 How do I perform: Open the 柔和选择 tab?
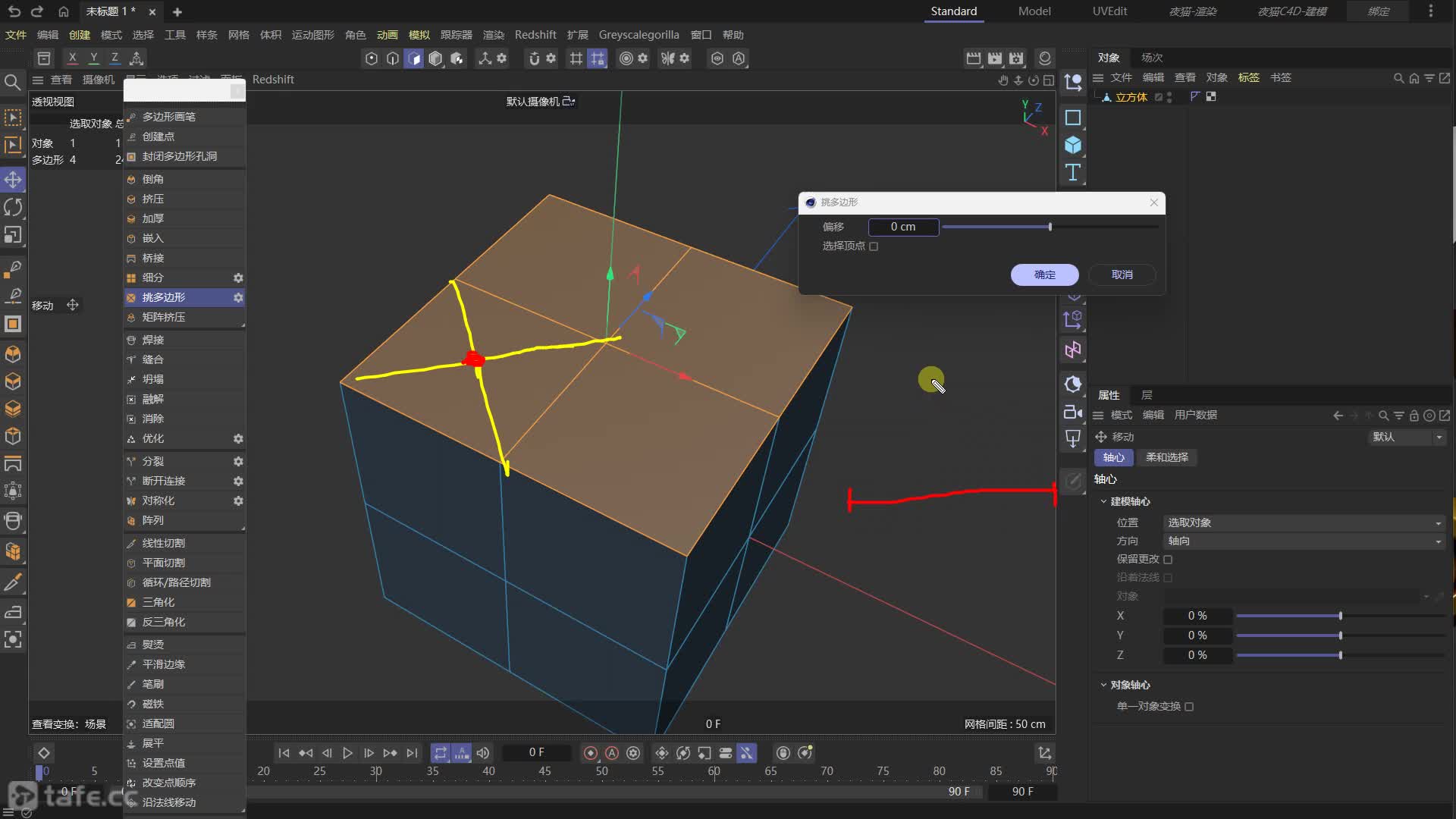pos(1167,458)
